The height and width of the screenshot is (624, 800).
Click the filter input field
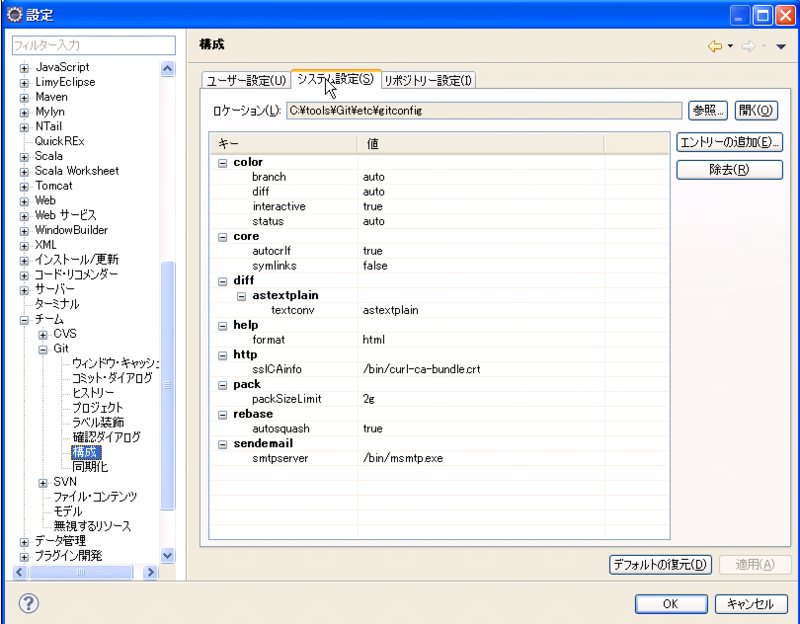point(93,44)
